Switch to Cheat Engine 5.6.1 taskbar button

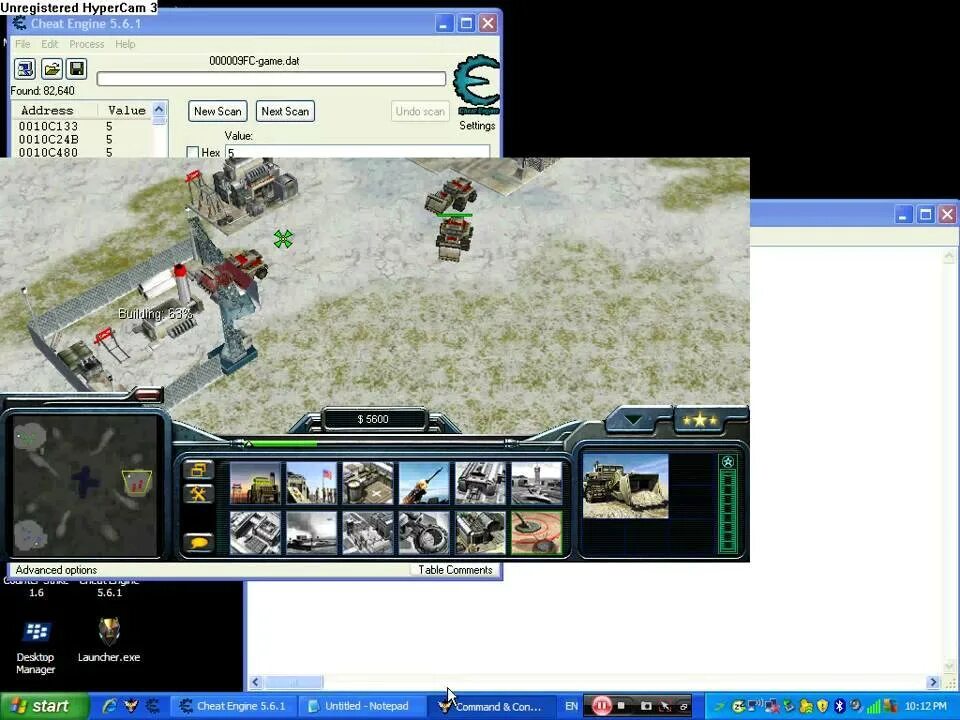point(232,706)
